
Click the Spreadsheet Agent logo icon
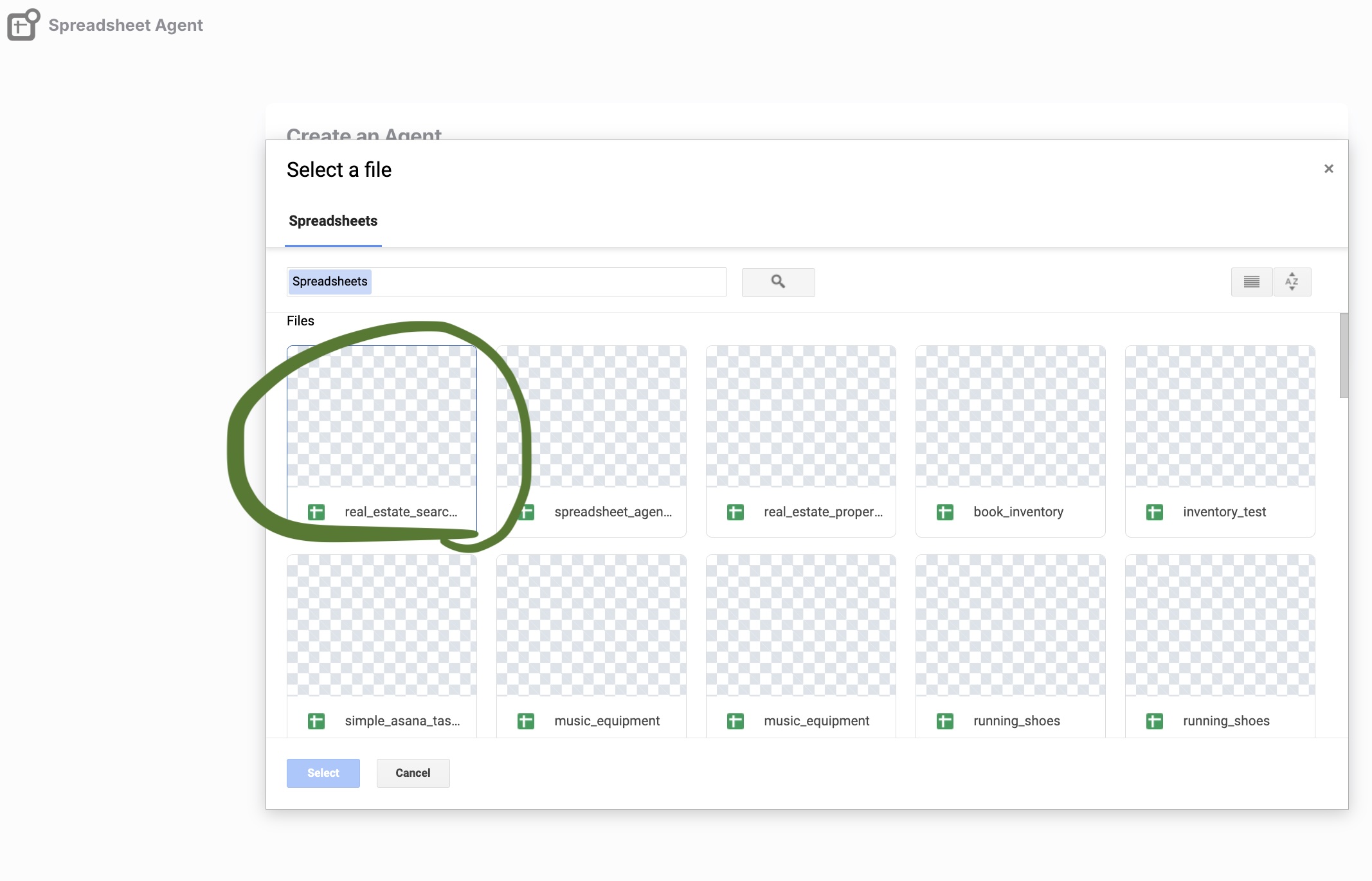23,25
